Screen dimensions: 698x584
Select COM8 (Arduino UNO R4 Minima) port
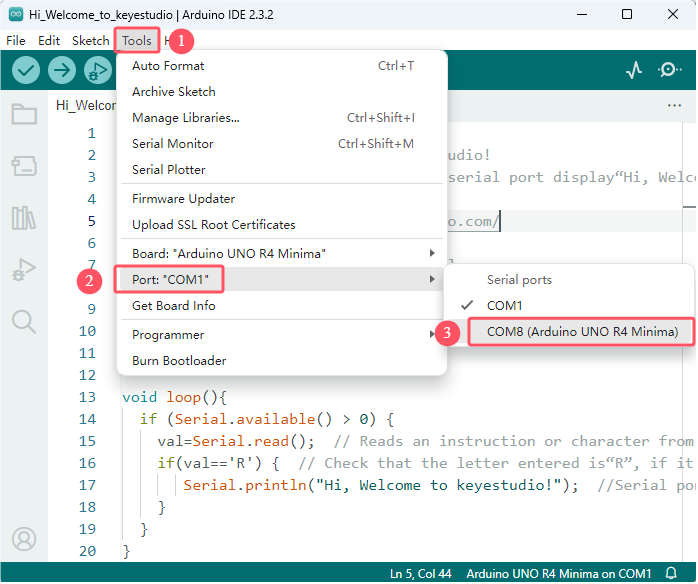coord(582,333)
